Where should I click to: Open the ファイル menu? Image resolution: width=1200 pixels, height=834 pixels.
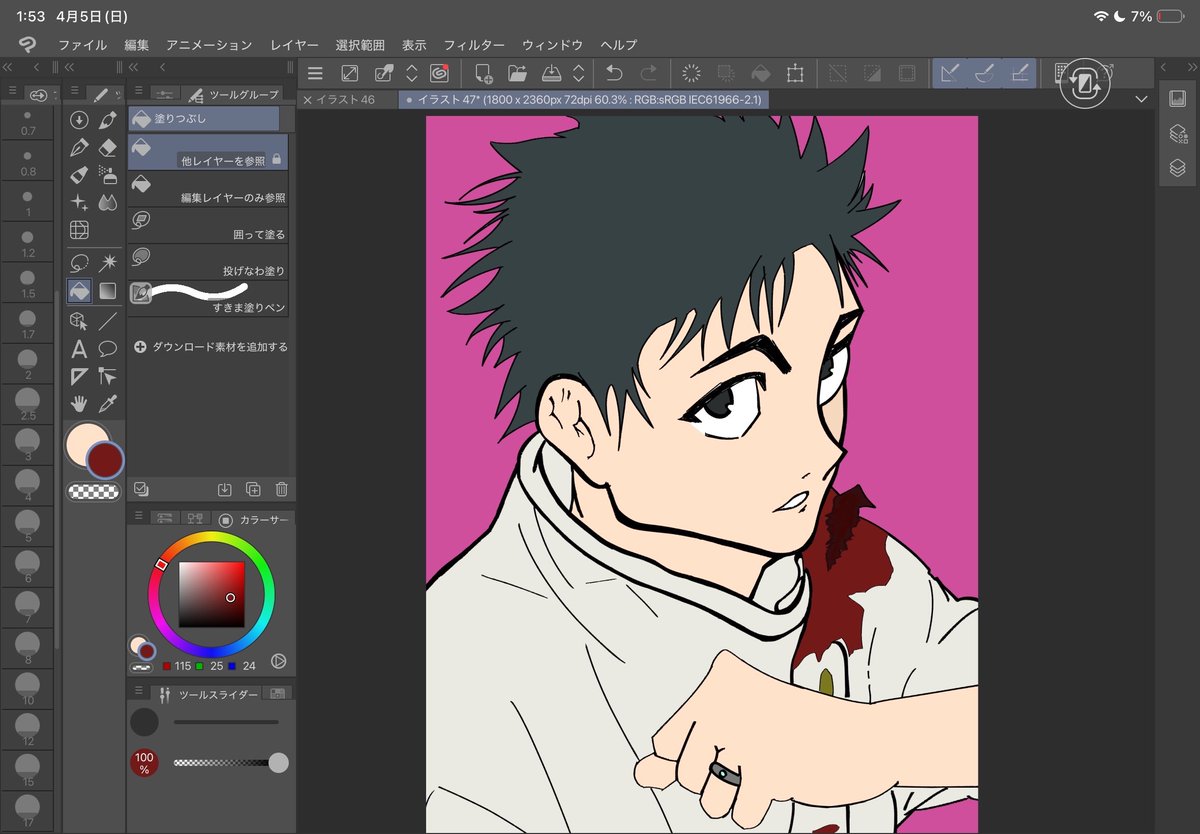coord(82,45)
